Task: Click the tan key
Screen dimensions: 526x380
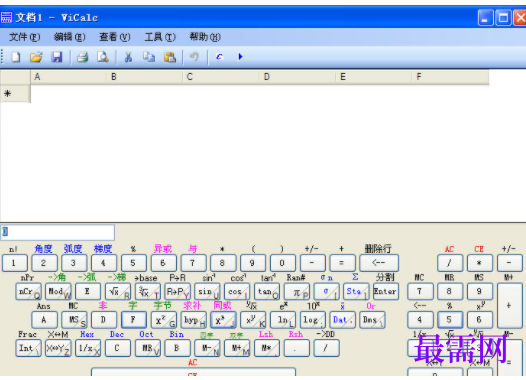Action: pyautogui.click(x=267, y=291)
